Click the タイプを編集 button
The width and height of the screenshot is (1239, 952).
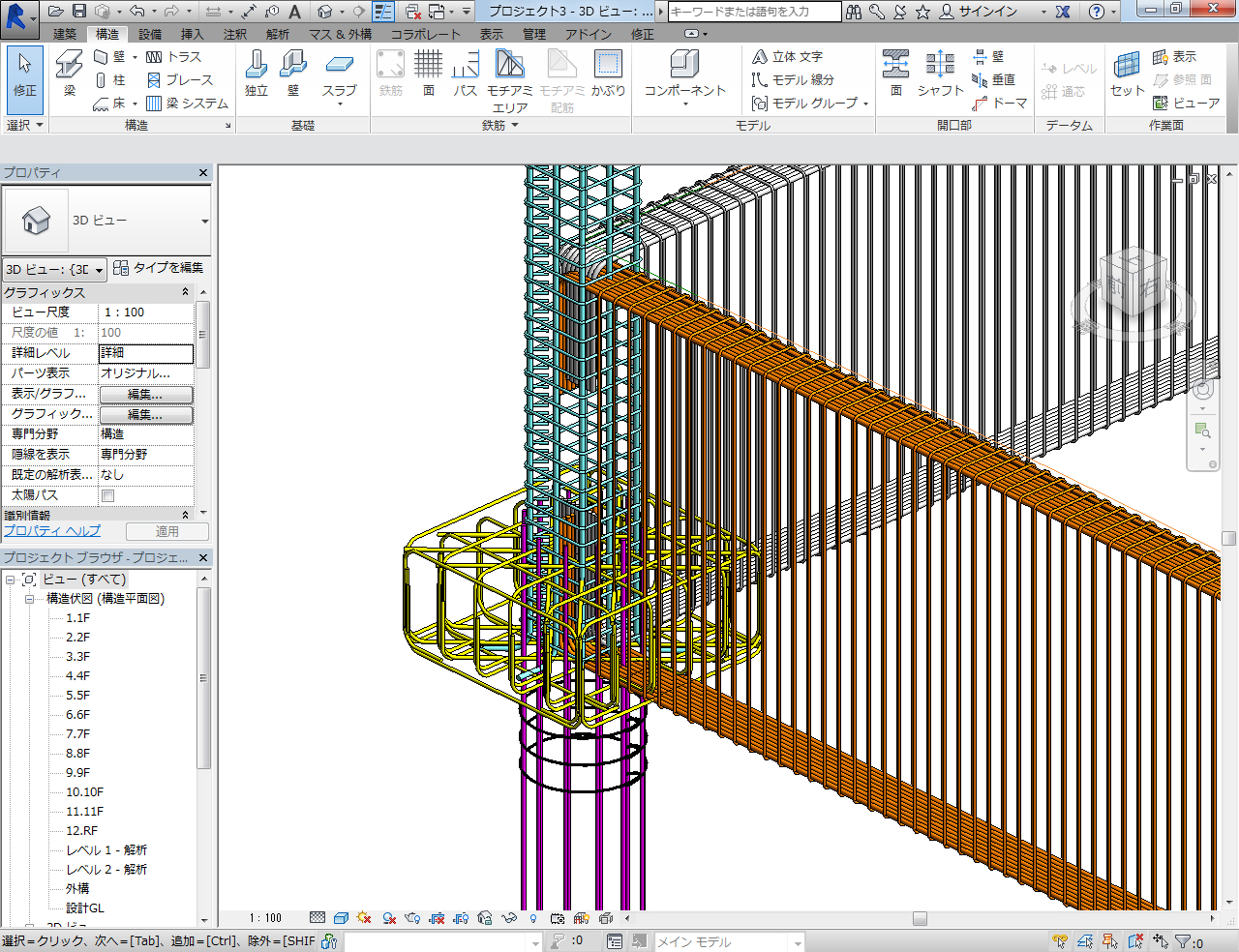(x=159, y=268)
